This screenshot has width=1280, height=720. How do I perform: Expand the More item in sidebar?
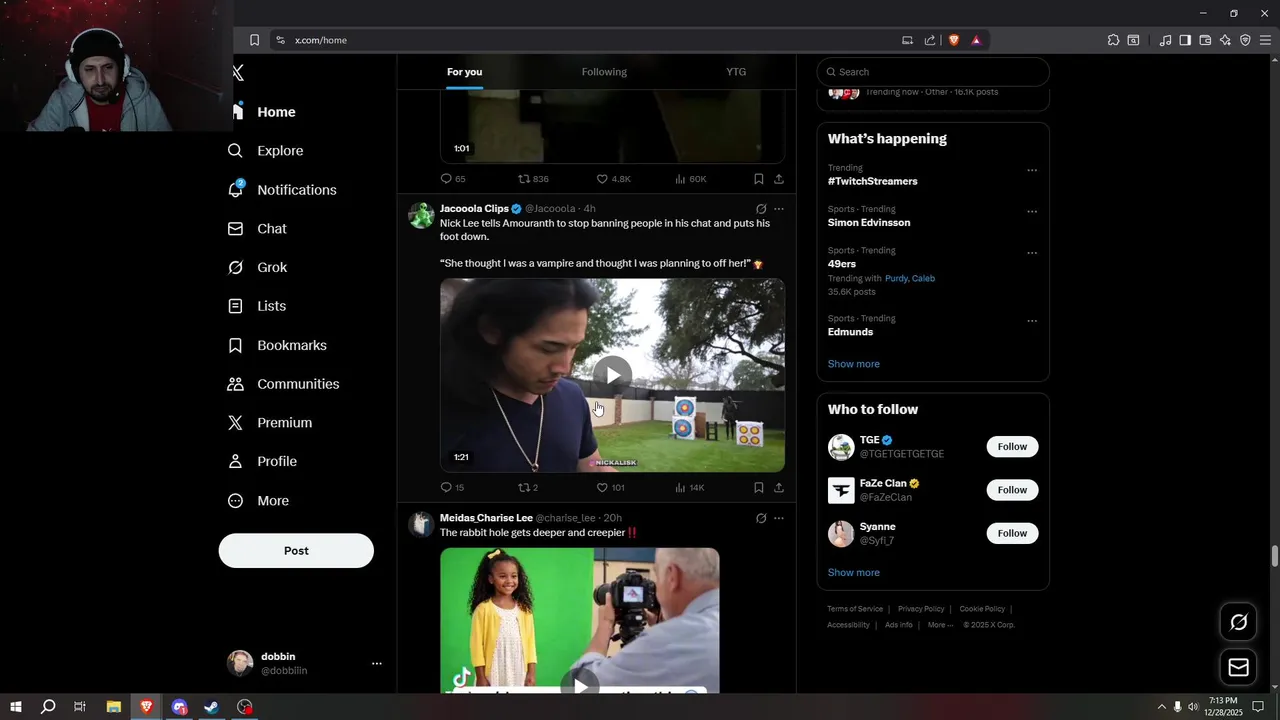[258, 501]
